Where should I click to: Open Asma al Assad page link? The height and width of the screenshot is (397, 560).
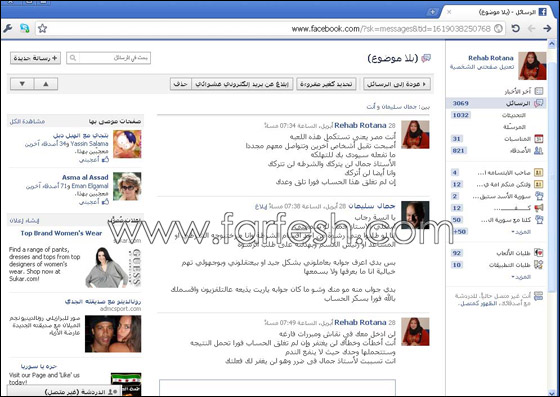(85, 177)
